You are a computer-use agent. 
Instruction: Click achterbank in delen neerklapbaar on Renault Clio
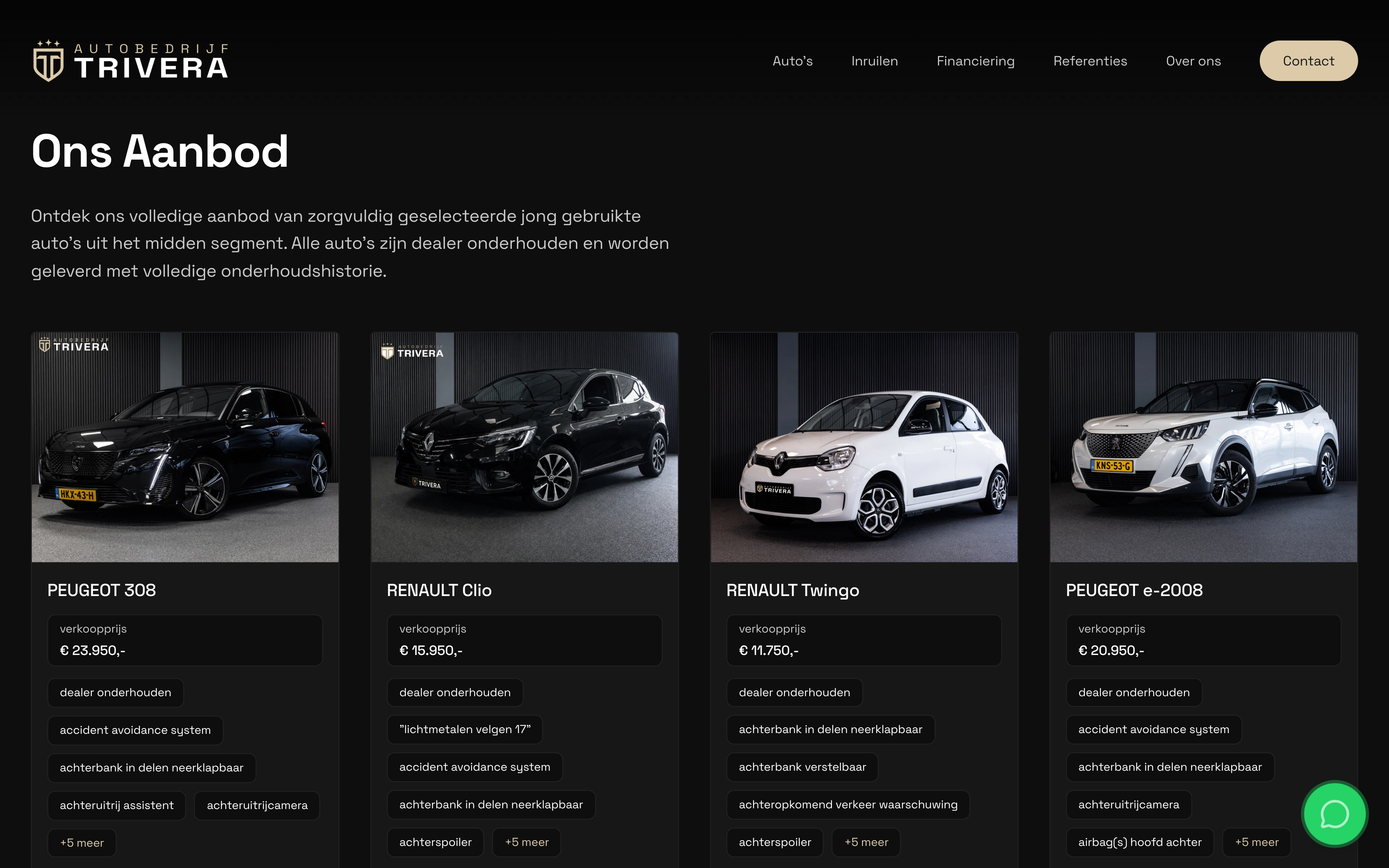tap(491, 805)
